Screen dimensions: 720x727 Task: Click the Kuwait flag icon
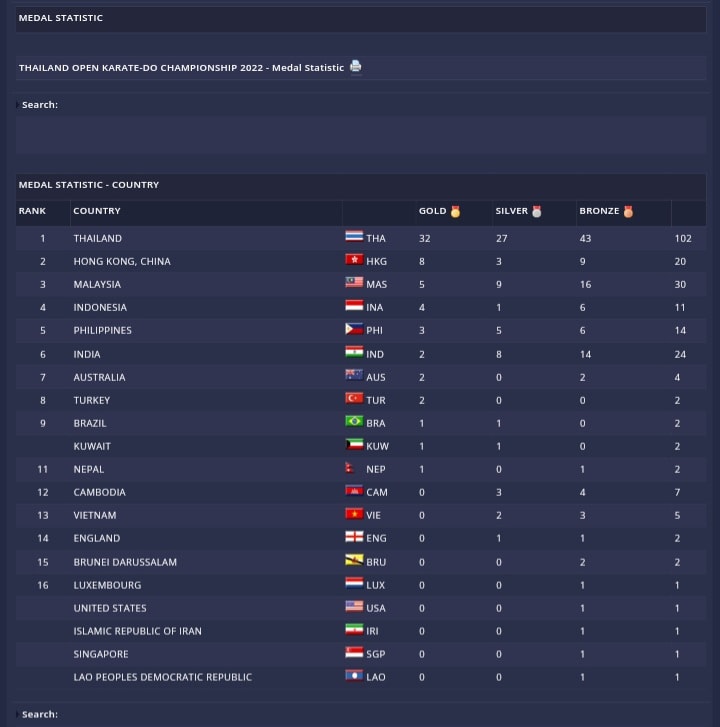tap(354, 445)
